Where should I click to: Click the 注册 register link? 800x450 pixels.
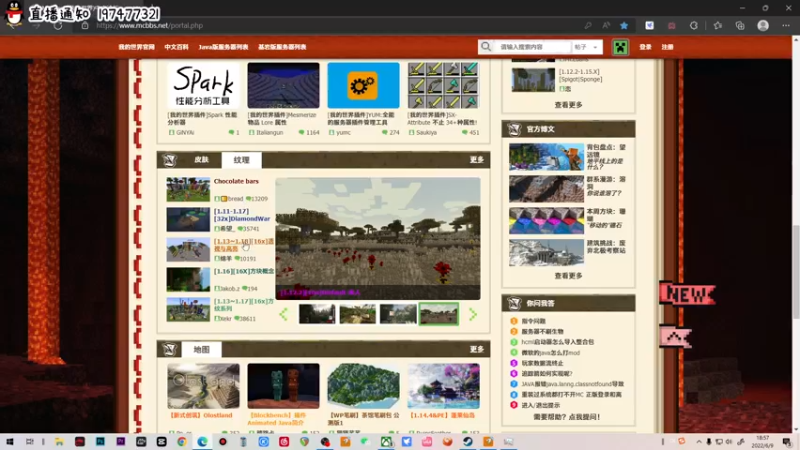[x=667, y=47]
